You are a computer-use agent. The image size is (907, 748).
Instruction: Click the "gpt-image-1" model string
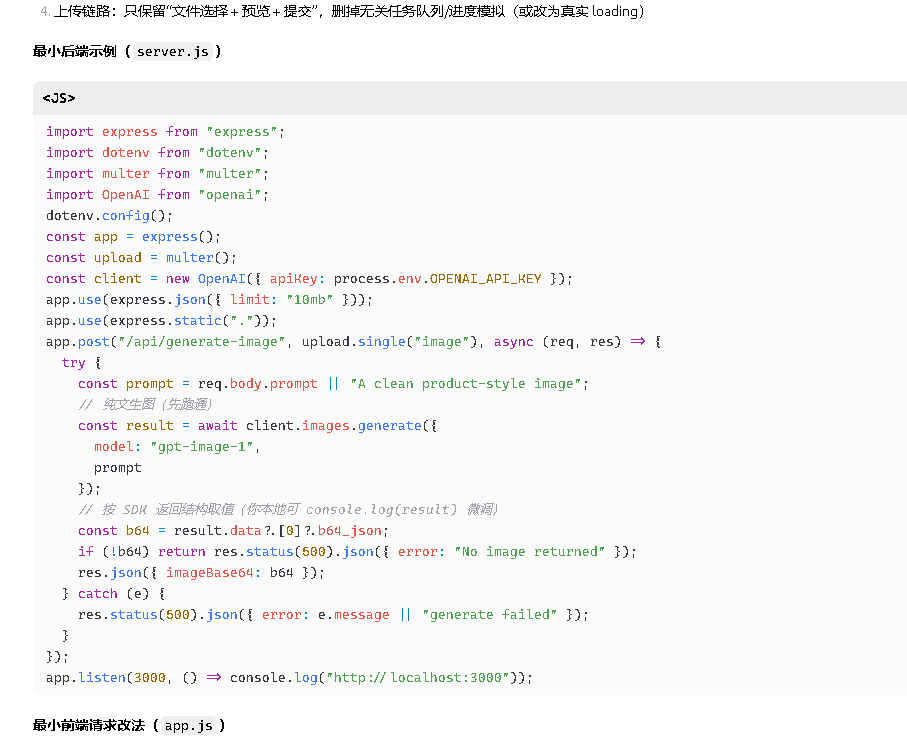click(204, 446)
